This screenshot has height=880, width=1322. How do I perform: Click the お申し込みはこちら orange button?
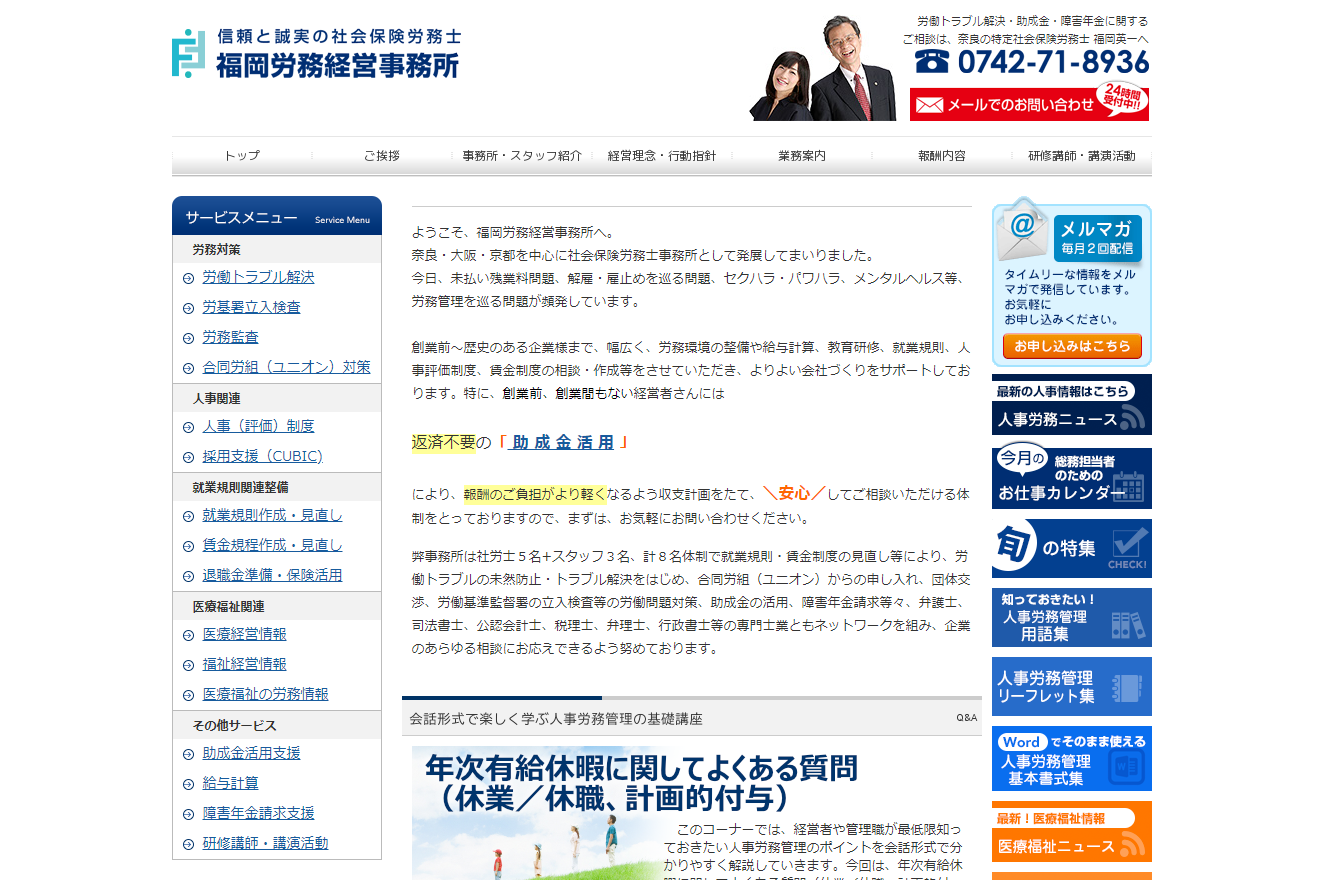click(1071, 346)
